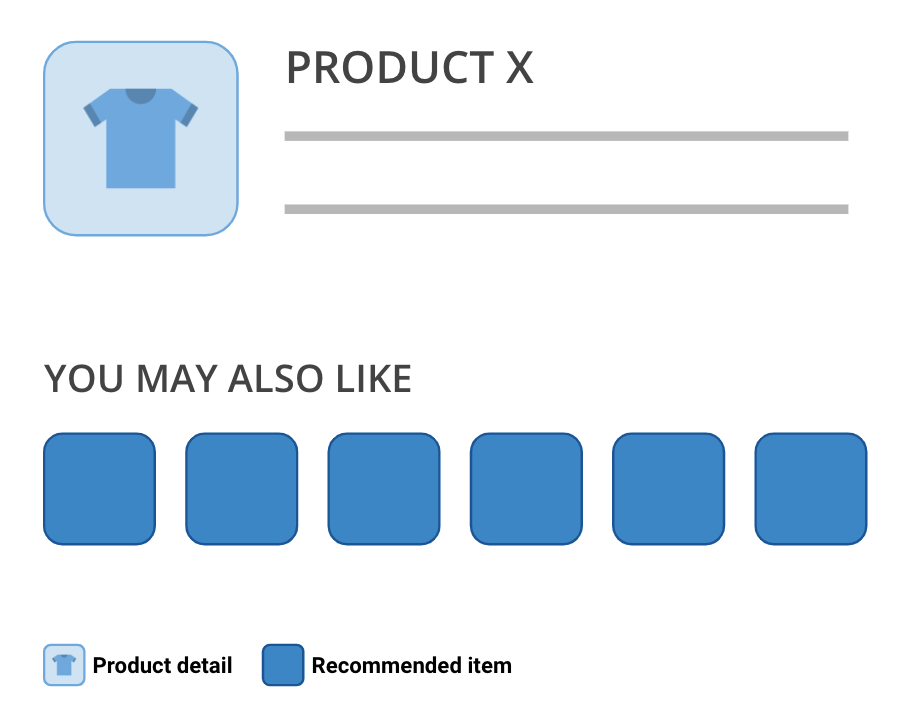Image resolution: width=906 pixels, height=718 pixels.
Task: Click the large t-shirt product image
Action: click(141, 139)
